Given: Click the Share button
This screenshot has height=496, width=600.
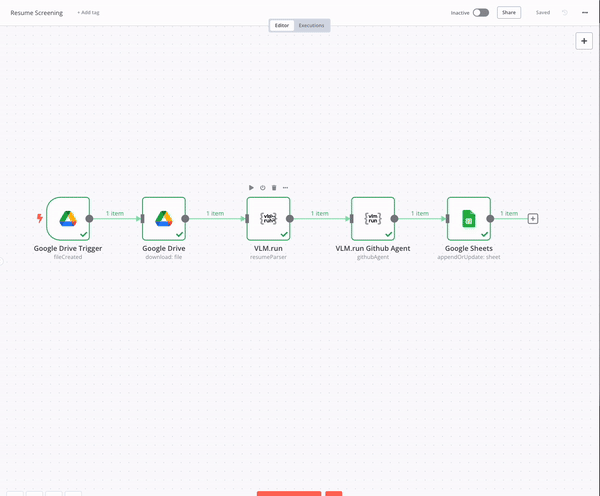Looking at the screenshot, I should click(x=509, y=13).
